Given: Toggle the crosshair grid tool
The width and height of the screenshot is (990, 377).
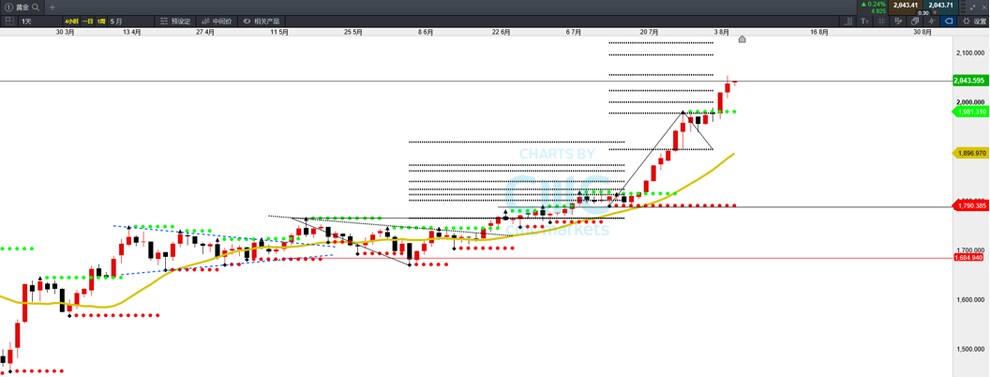Looking at the screenshot, I should click(881, 21).
